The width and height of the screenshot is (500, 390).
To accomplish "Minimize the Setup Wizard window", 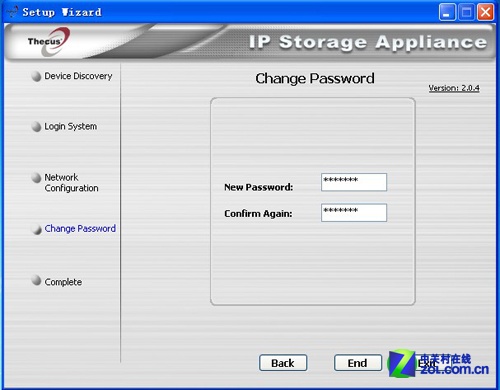I will pyautogui.click(x=447, y=12).
